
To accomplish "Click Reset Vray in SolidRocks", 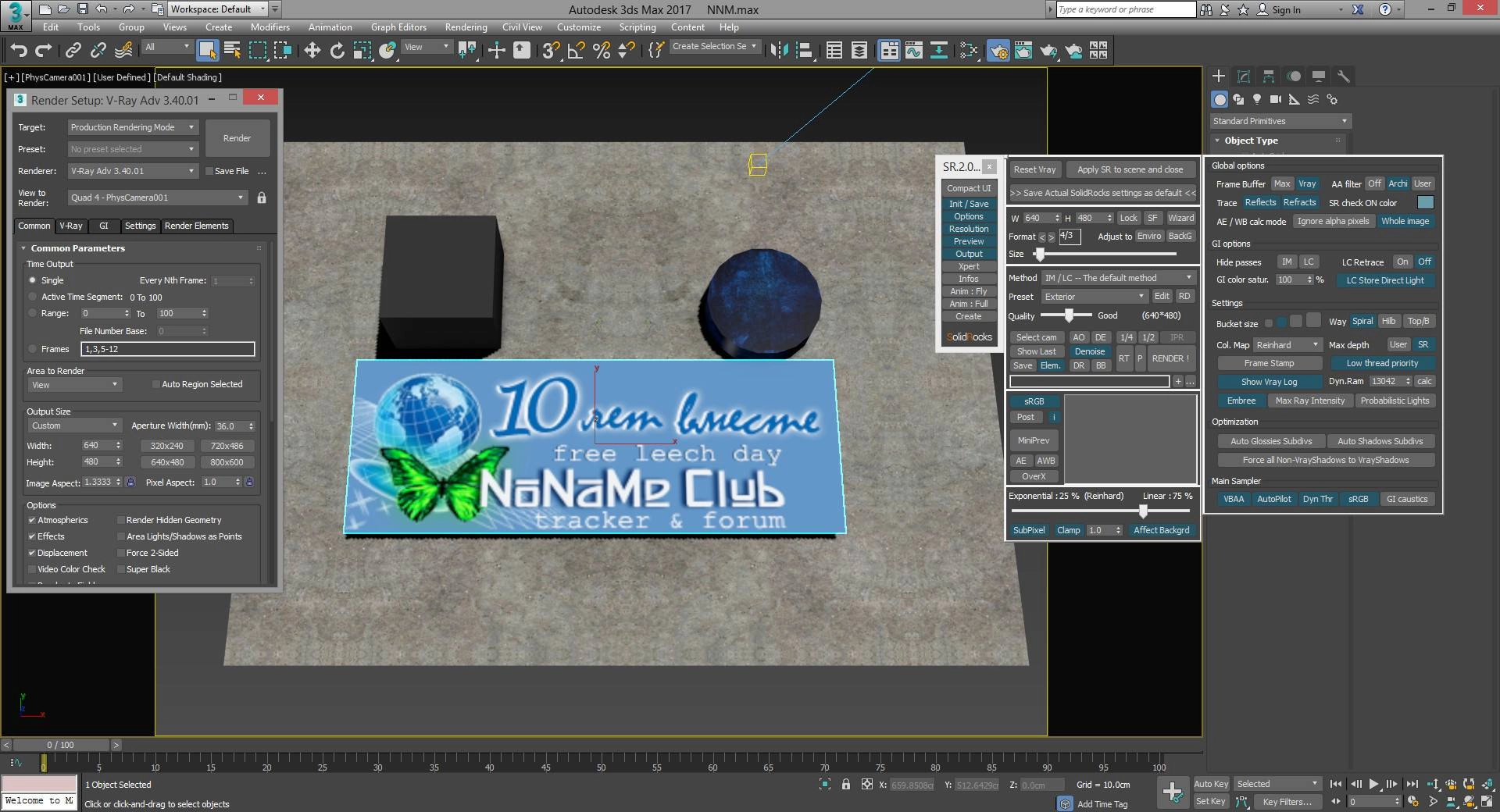I will [x=1034, y=169].
